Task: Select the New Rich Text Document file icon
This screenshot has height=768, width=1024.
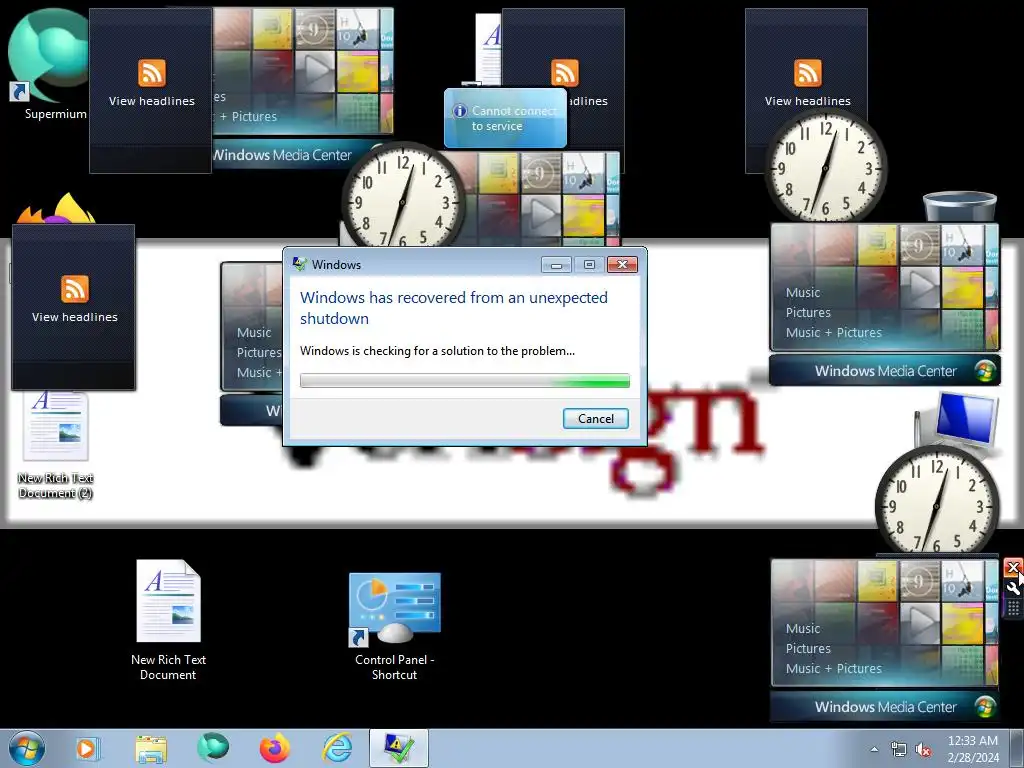Action: 168,620
